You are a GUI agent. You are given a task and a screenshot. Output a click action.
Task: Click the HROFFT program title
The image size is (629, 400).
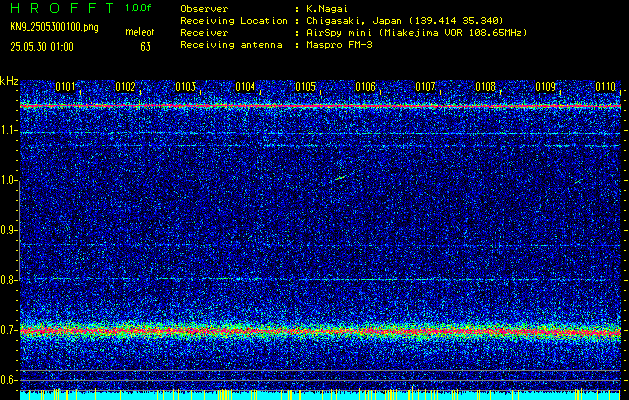pyautogui.click(x=62, y=8)
